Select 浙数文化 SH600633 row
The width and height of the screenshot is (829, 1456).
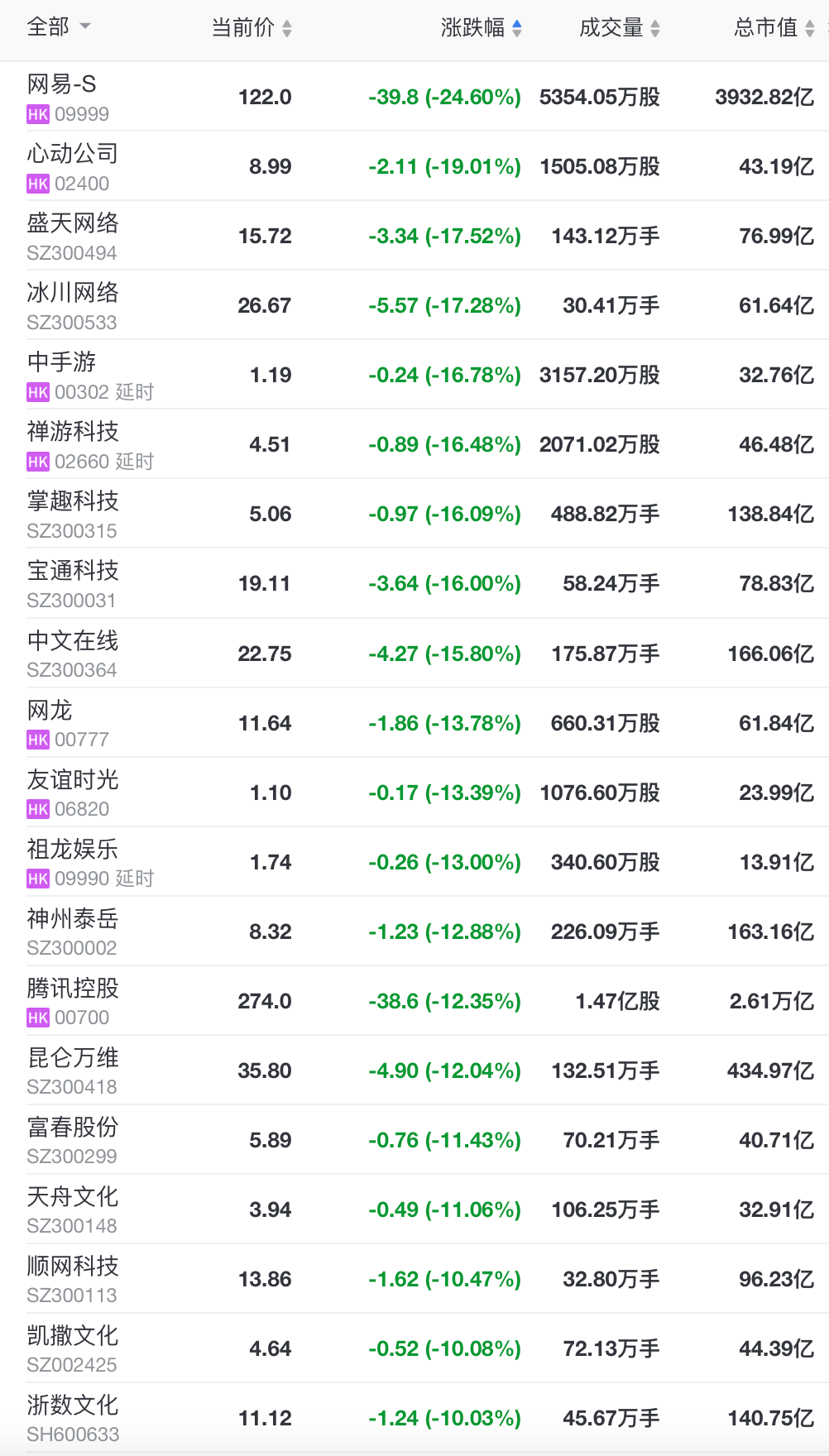[414, 1418]
